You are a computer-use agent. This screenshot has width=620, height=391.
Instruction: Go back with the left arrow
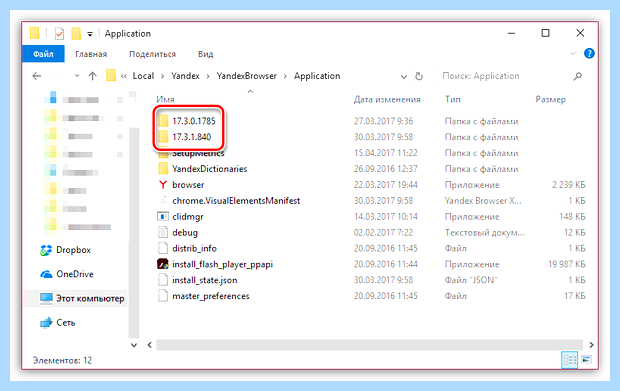click(37, 76)
